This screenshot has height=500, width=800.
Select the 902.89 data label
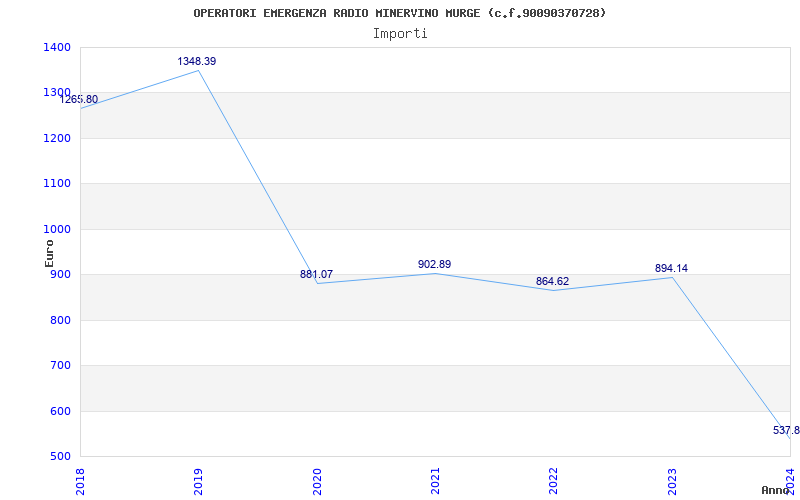coord(434,264)
